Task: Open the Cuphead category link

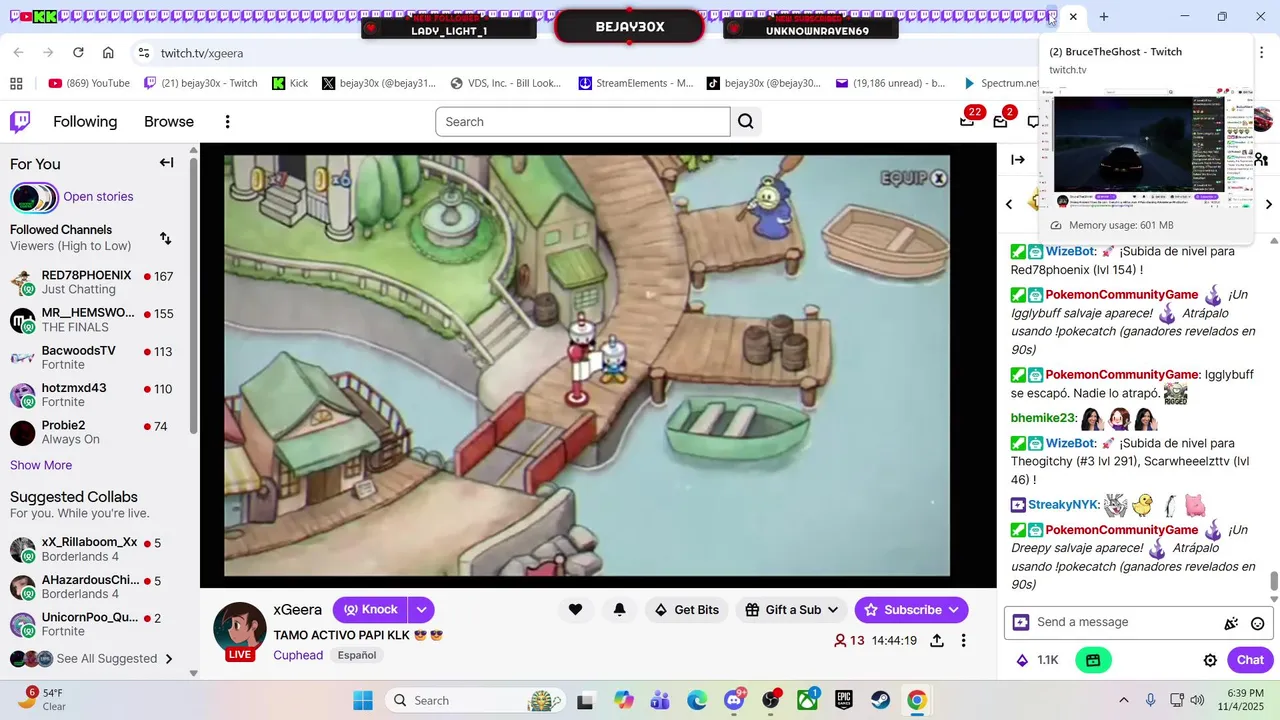Action: (298, 655)
